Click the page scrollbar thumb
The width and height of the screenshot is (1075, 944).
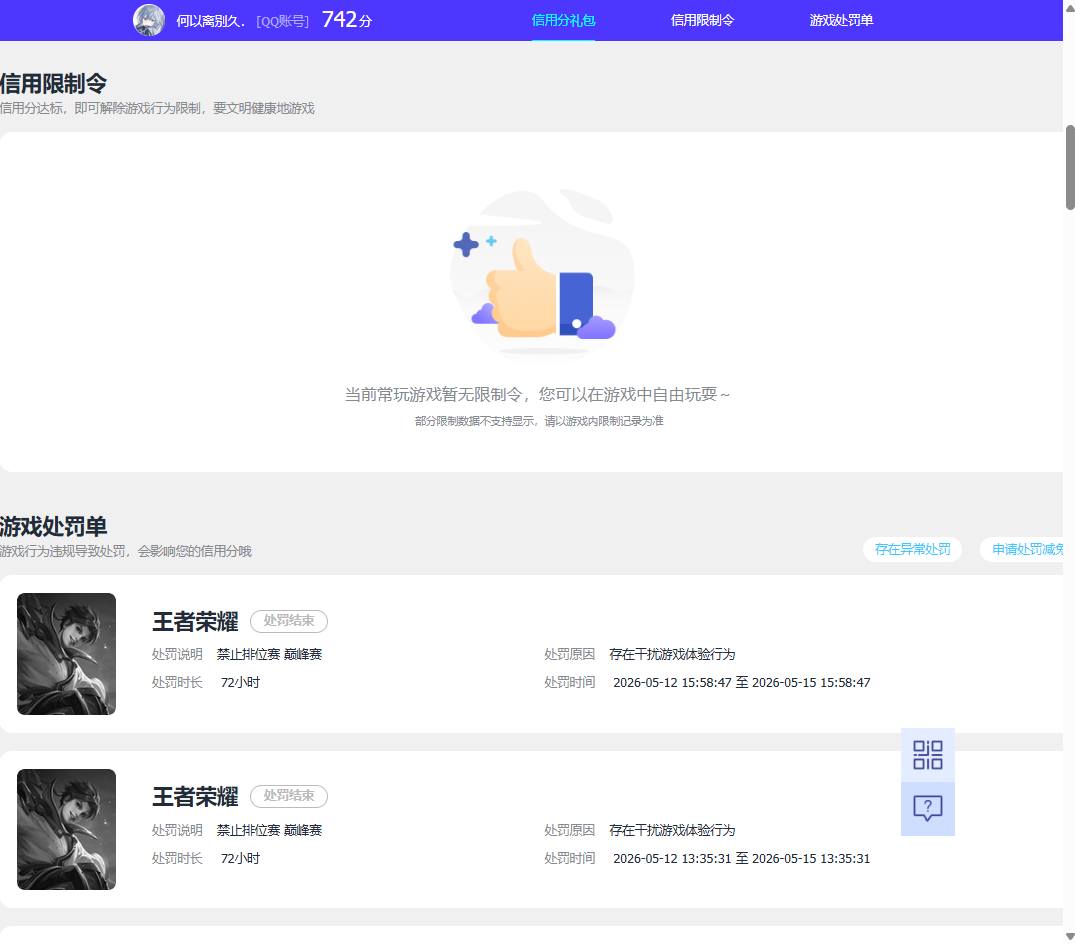coord(1070,167)
